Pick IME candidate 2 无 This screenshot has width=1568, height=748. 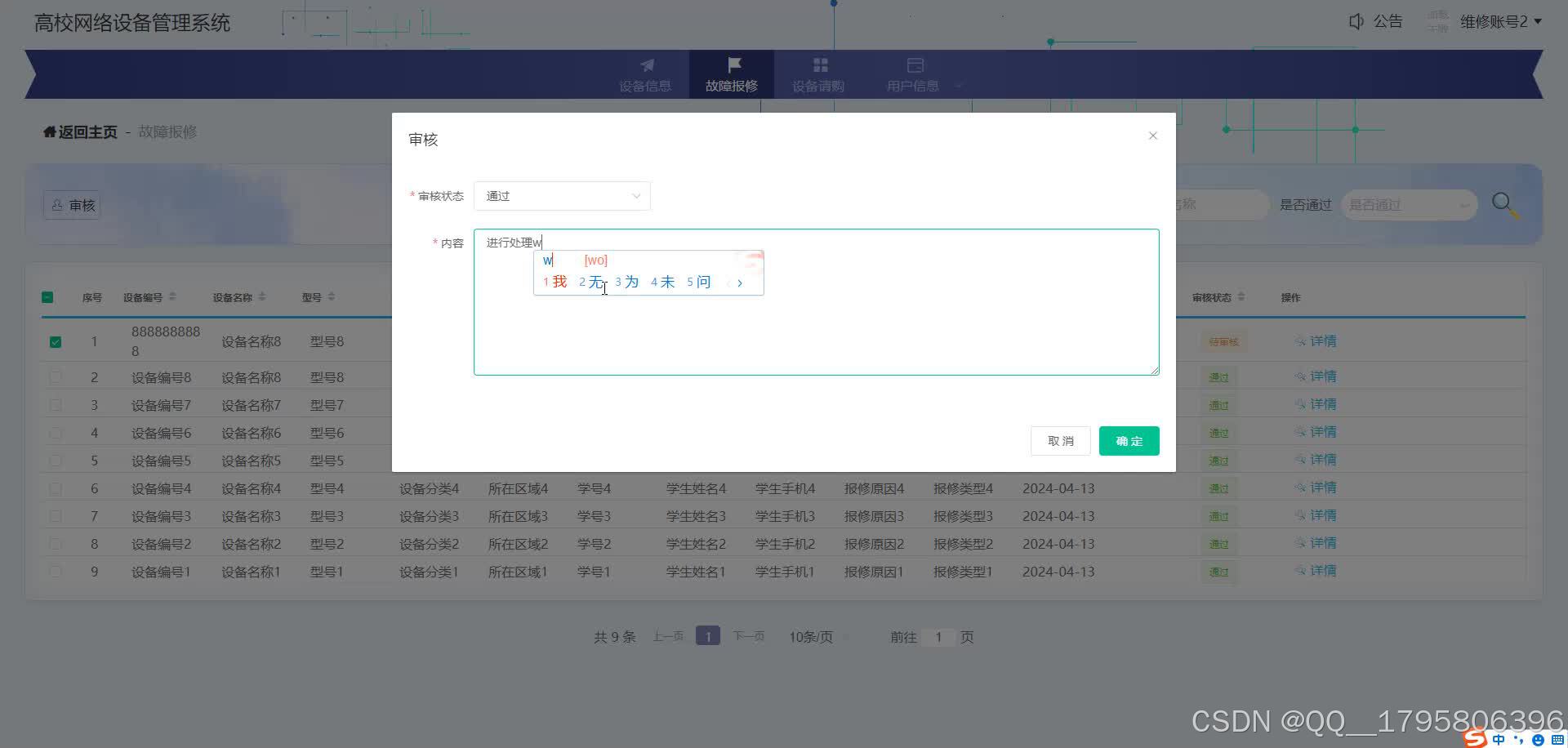pyautogui.click(x=591, y=282)
